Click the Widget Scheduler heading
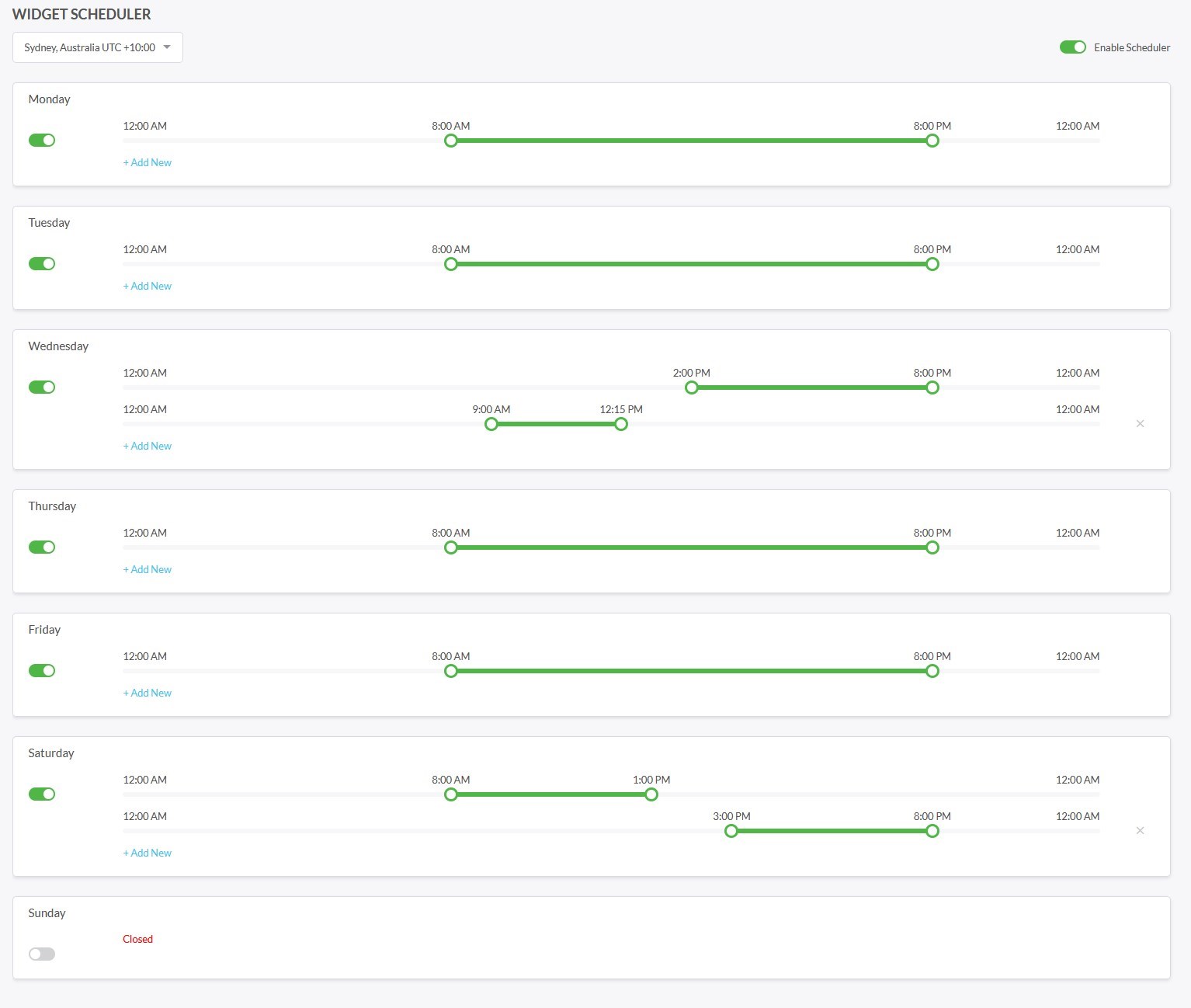The image size is (1191, 1008). click(82, 14)
